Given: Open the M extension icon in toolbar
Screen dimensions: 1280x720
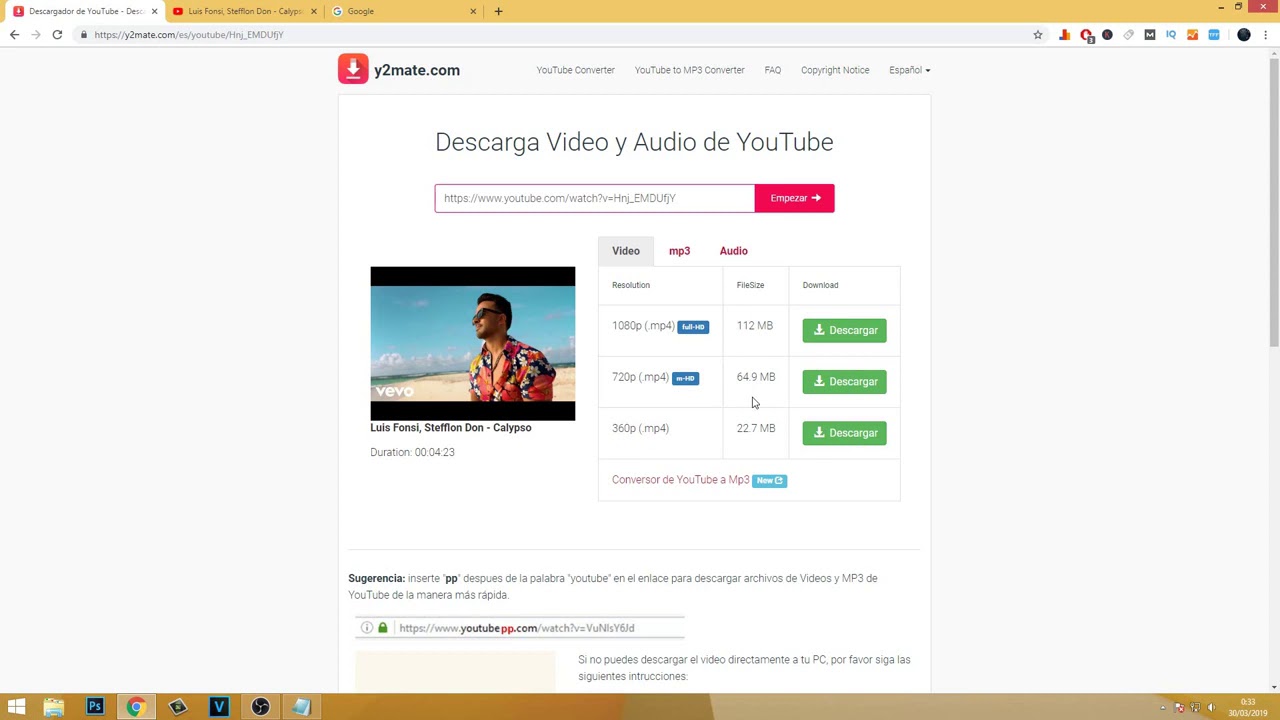Looking at the screenshot, I should click(1150, 35).
